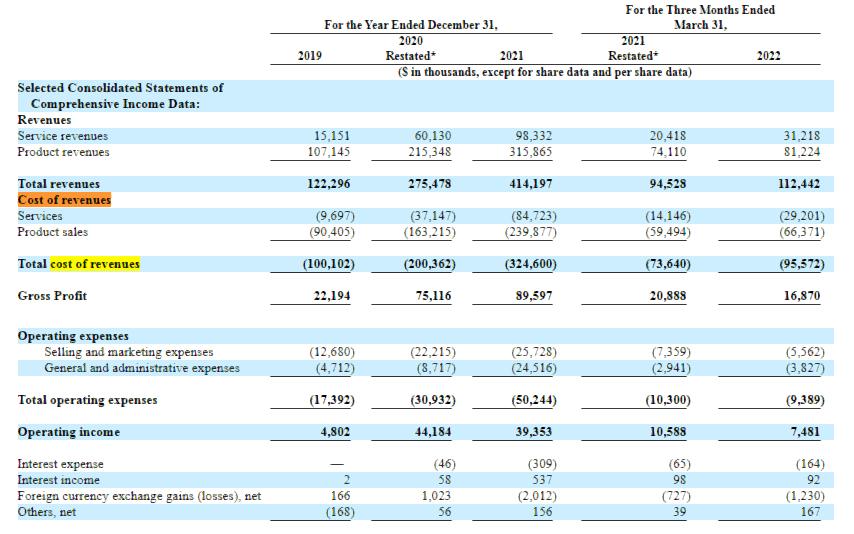Select the others, net value 167
Viewport: 854px width, 534px height.
810,512
